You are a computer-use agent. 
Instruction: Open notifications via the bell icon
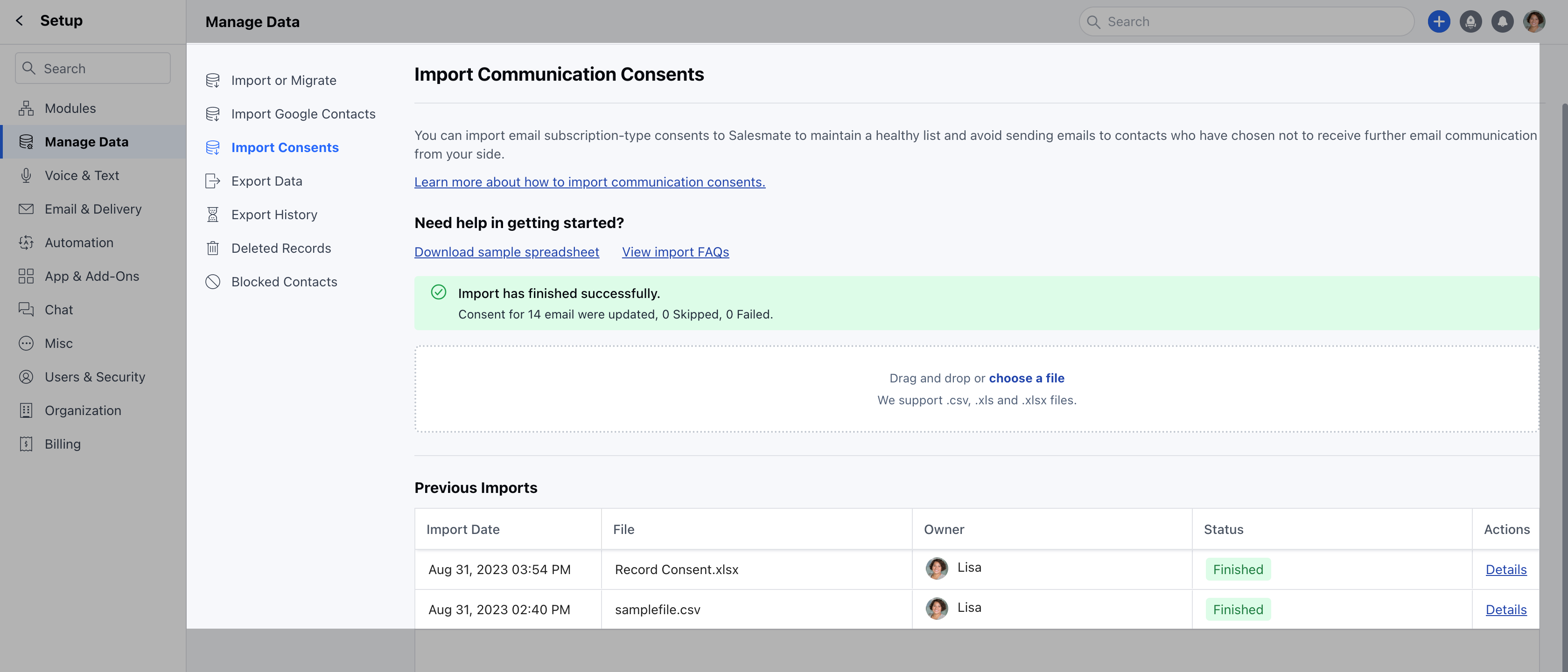1502,21
